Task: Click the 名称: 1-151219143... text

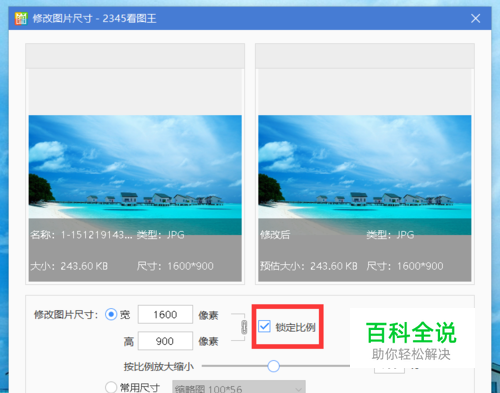Action: pyautogui.click(x=81, y=235)
